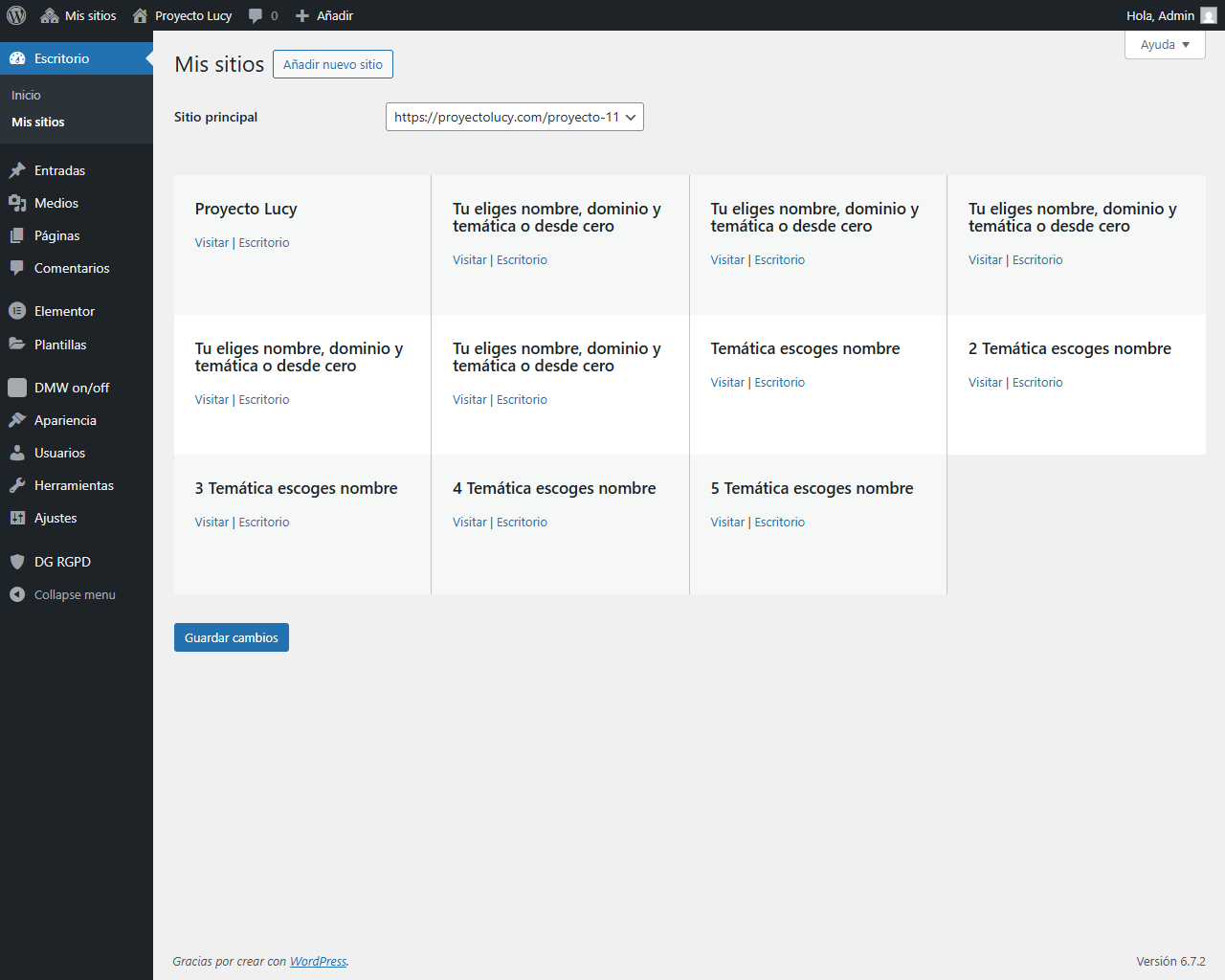The width and height of the screenshot is (1225, 980).
Task: Click the Ajustes settings icon
Action: pos(17,518)
